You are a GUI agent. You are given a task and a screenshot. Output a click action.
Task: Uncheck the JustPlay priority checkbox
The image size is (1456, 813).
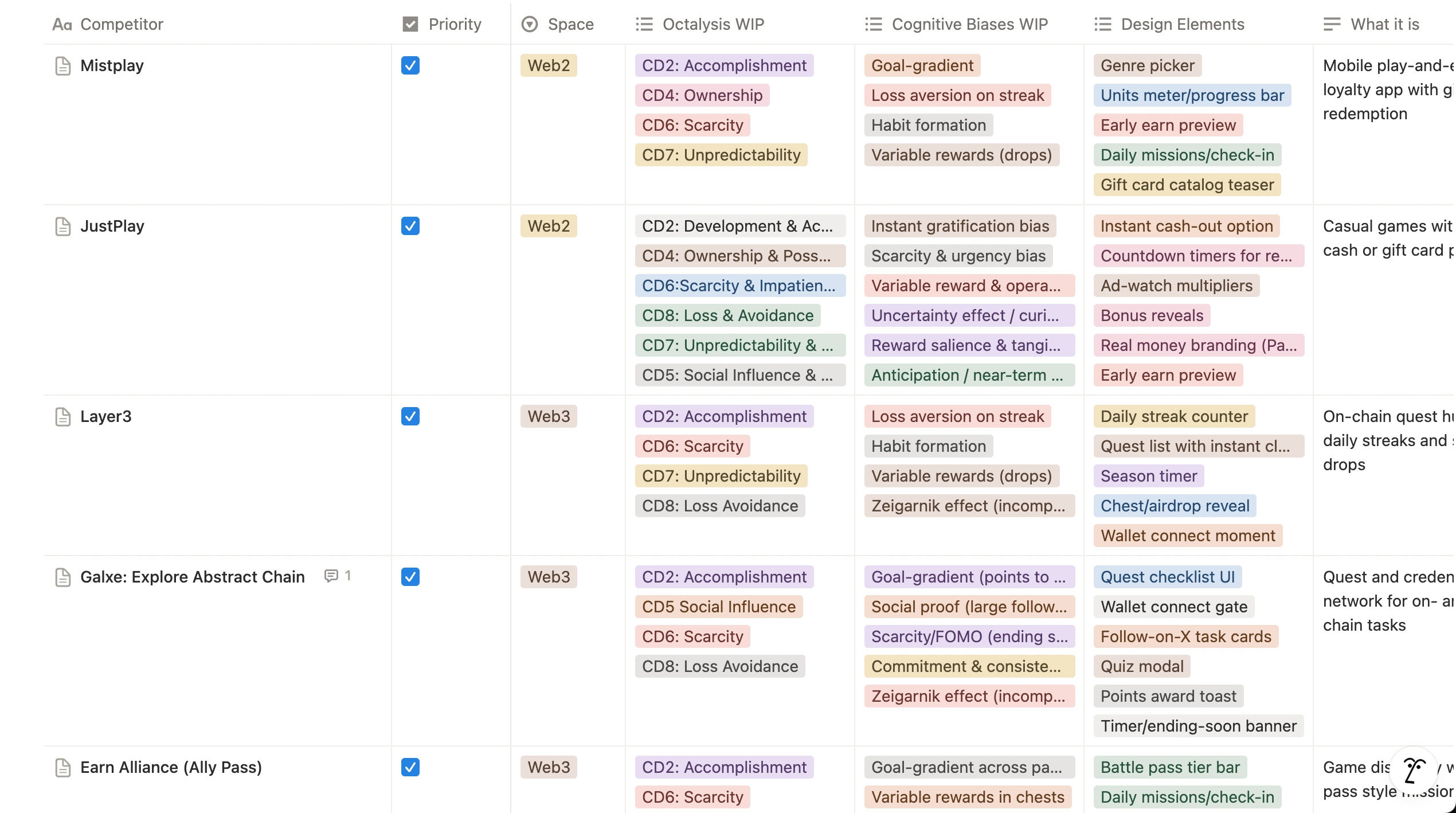click(x=410, y=226)
